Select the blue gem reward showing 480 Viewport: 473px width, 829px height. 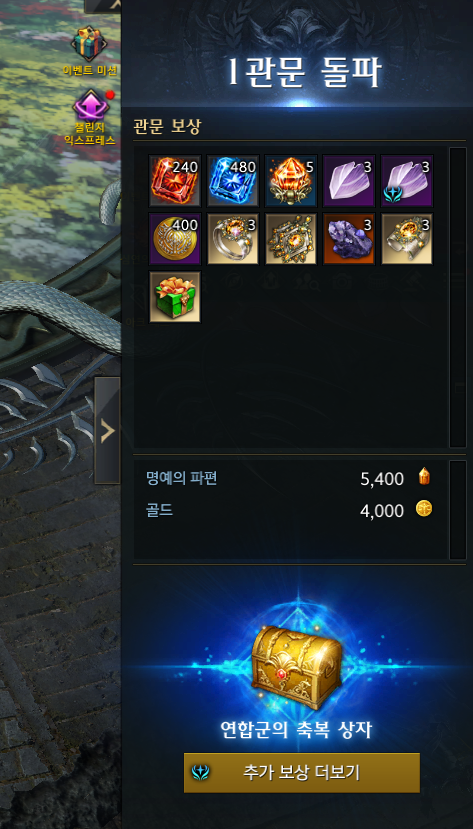pos(233,180)
